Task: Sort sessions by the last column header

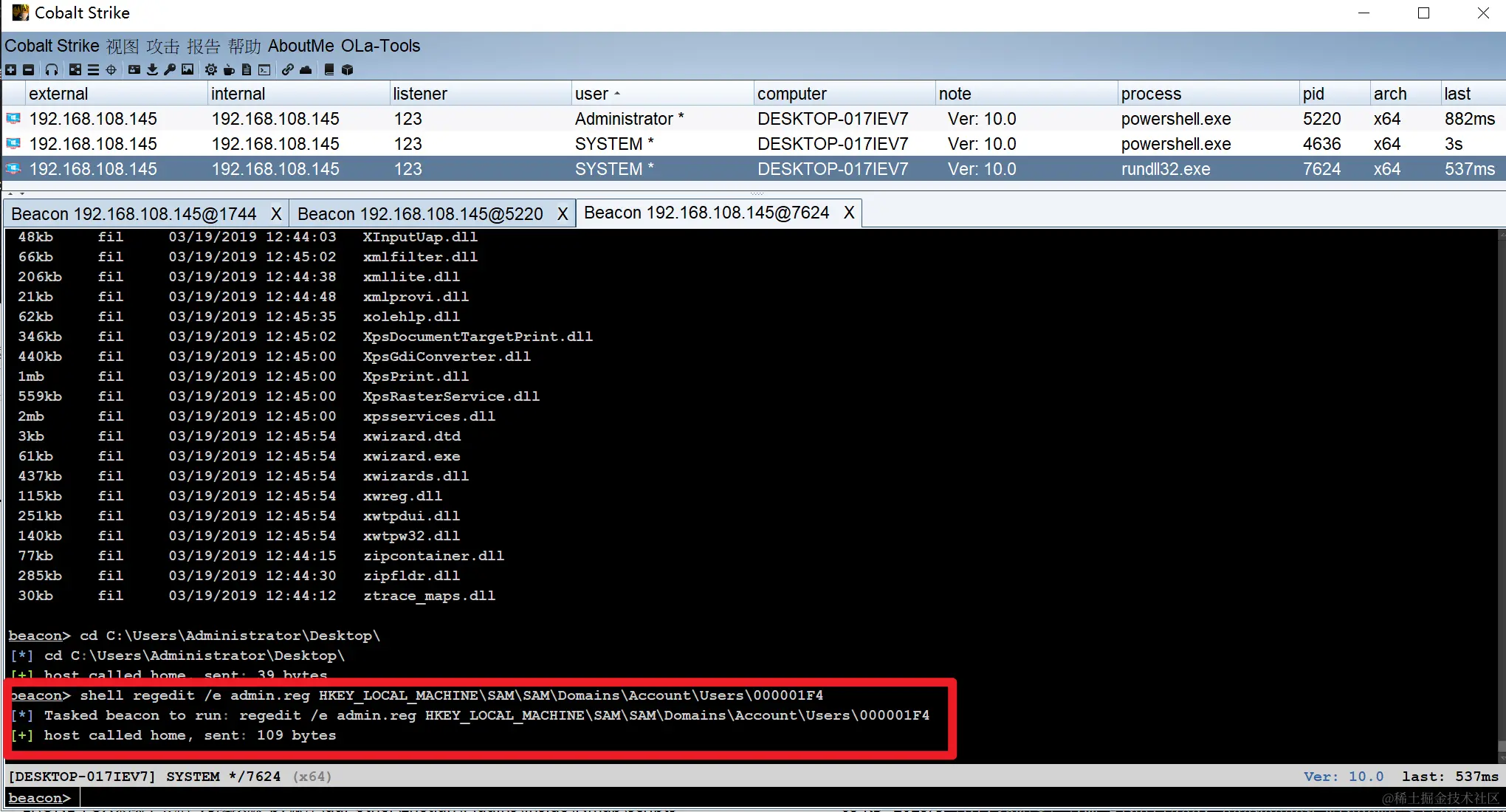Action: [x=1457, y=94]
